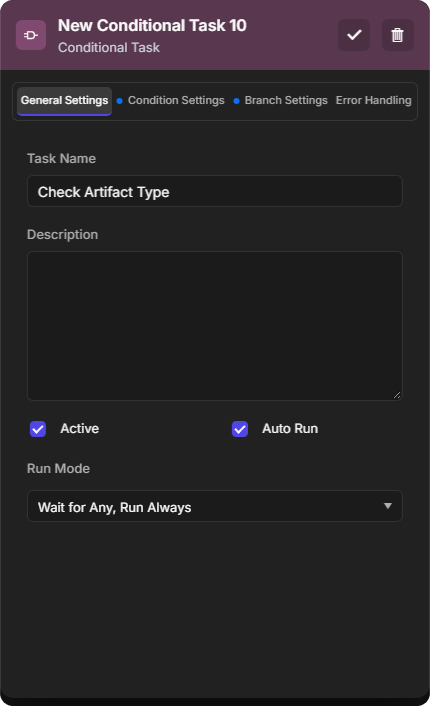Click the Active label text

(80, 429)
